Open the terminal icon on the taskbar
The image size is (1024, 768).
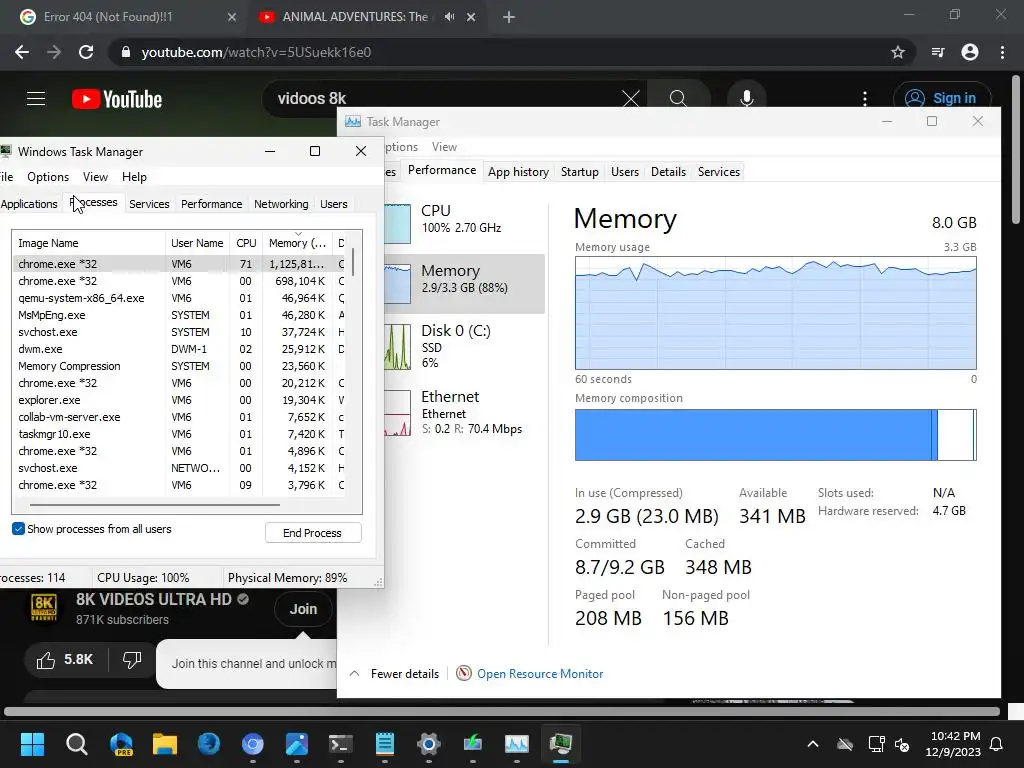(340, 744)
